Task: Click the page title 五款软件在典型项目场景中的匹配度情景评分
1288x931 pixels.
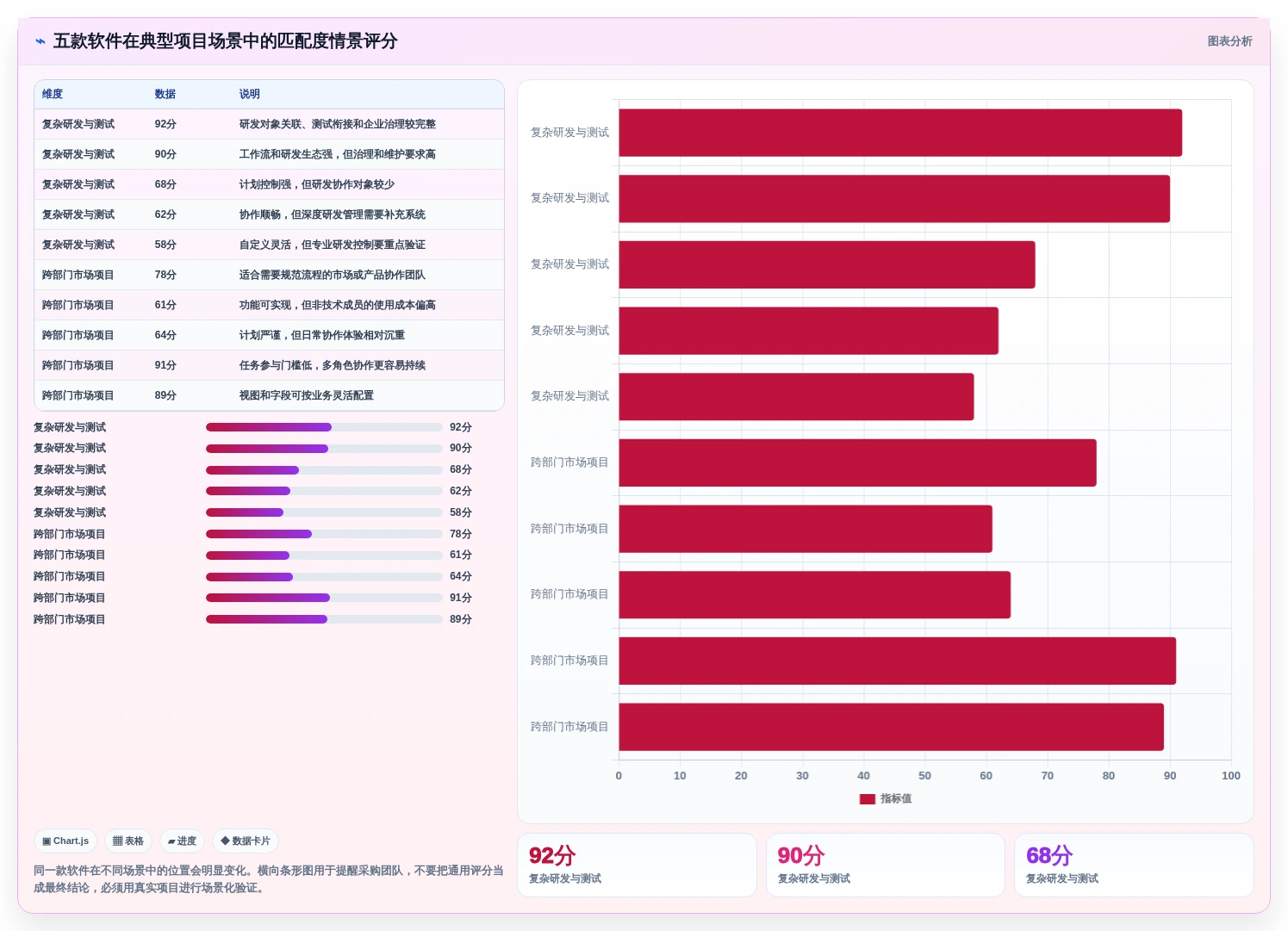Action: pyautogui.click(x=226, y=41)
